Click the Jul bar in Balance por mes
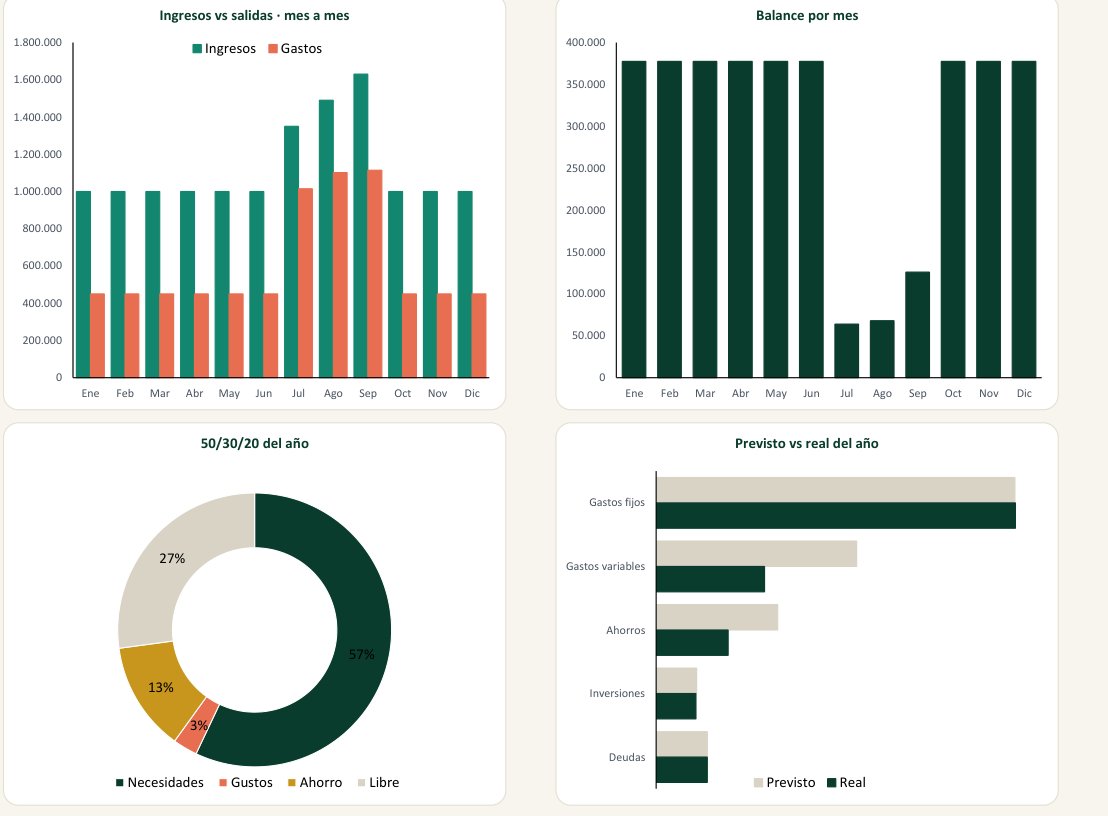This screenshot has width=1108, height=816. click(x=847, y=350)
